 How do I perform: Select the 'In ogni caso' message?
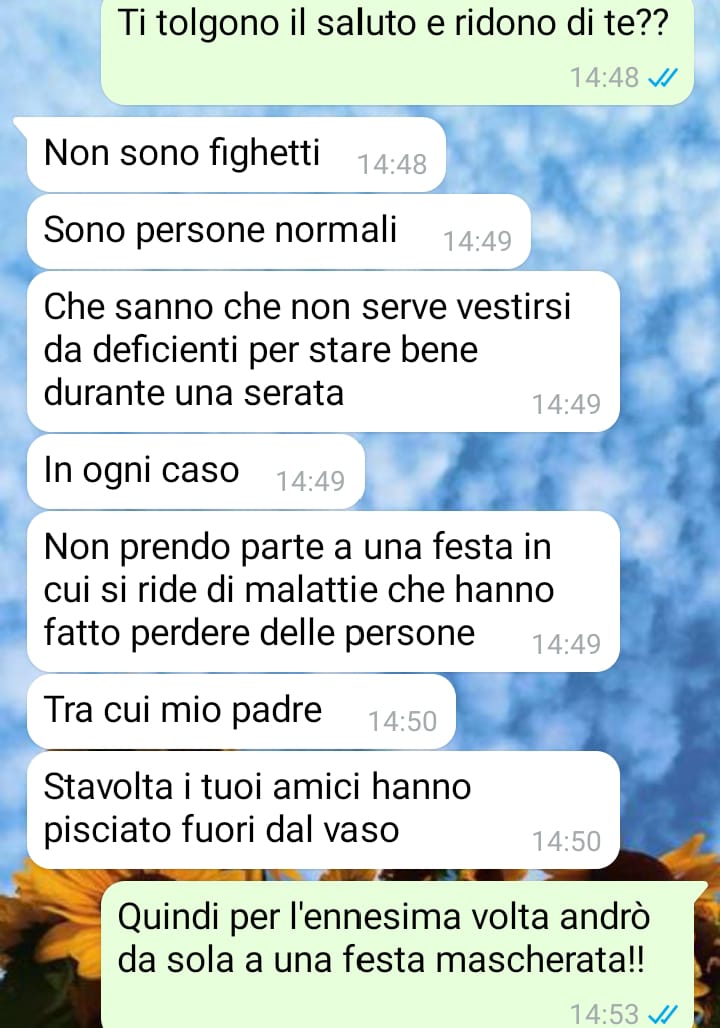tap(195, 471)
